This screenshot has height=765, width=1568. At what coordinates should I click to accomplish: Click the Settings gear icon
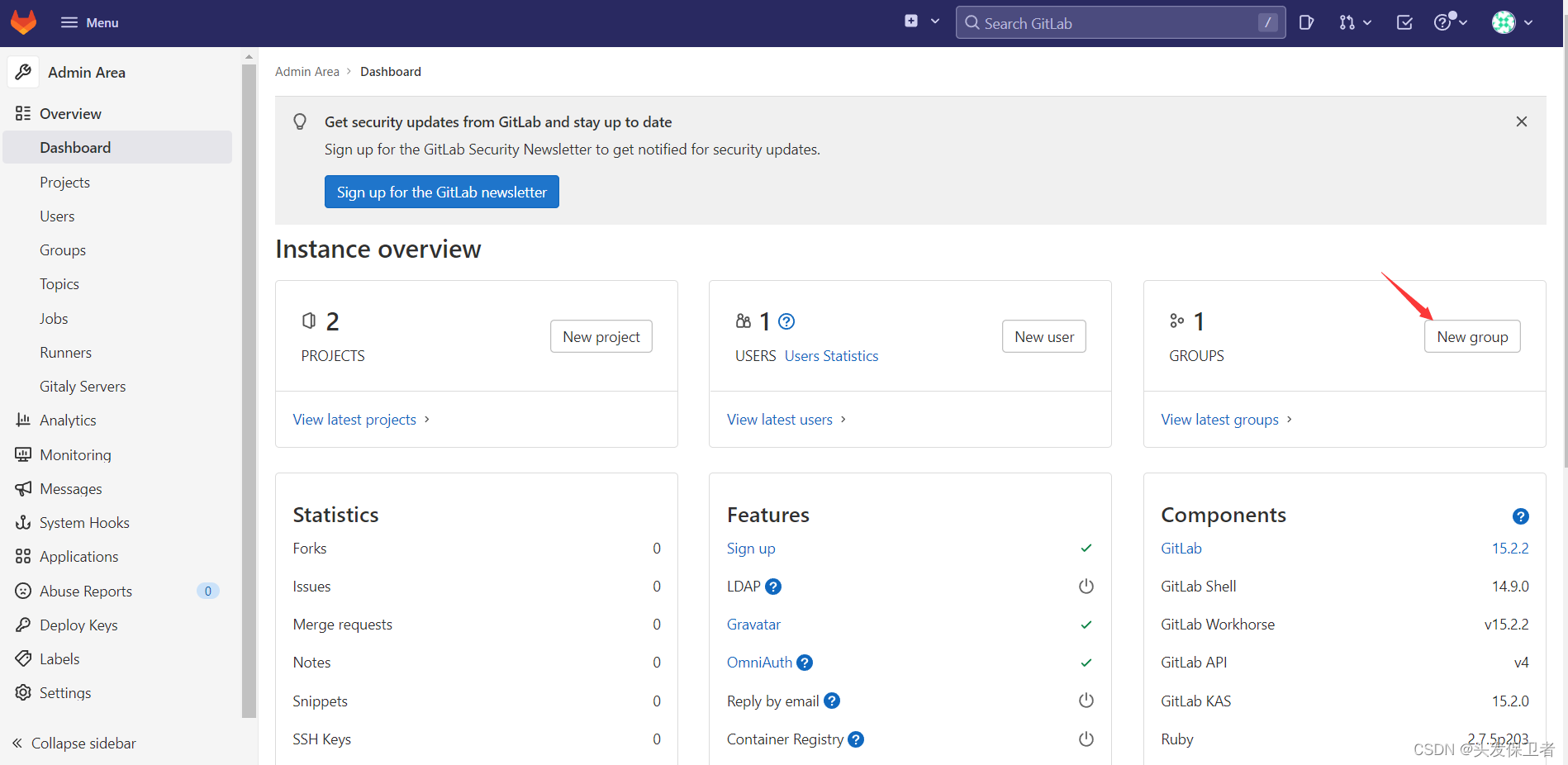(23, 692)
